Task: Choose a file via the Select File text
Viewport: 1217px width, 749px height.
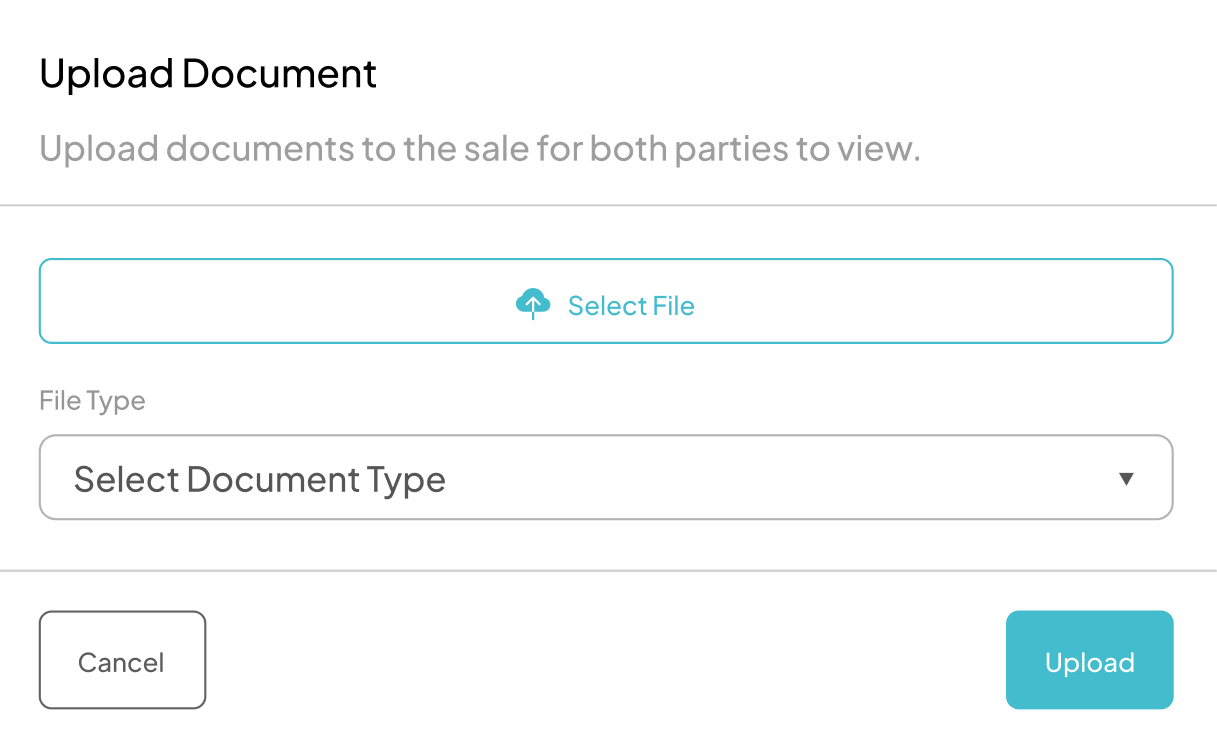Action: (631, 305)
